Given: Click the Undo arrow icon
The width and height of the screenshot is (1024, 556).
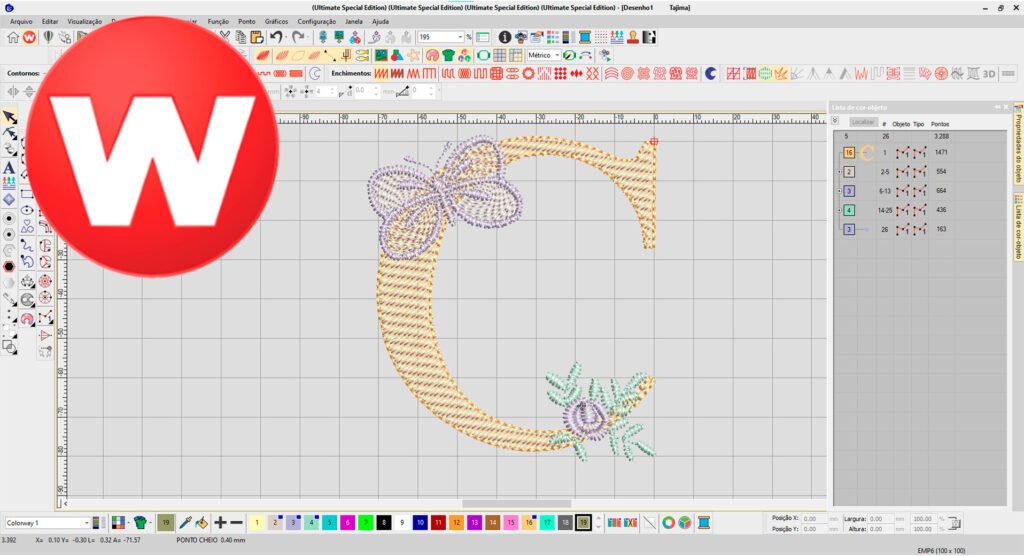Looking at the screenshot, I should tap(276, 37).
